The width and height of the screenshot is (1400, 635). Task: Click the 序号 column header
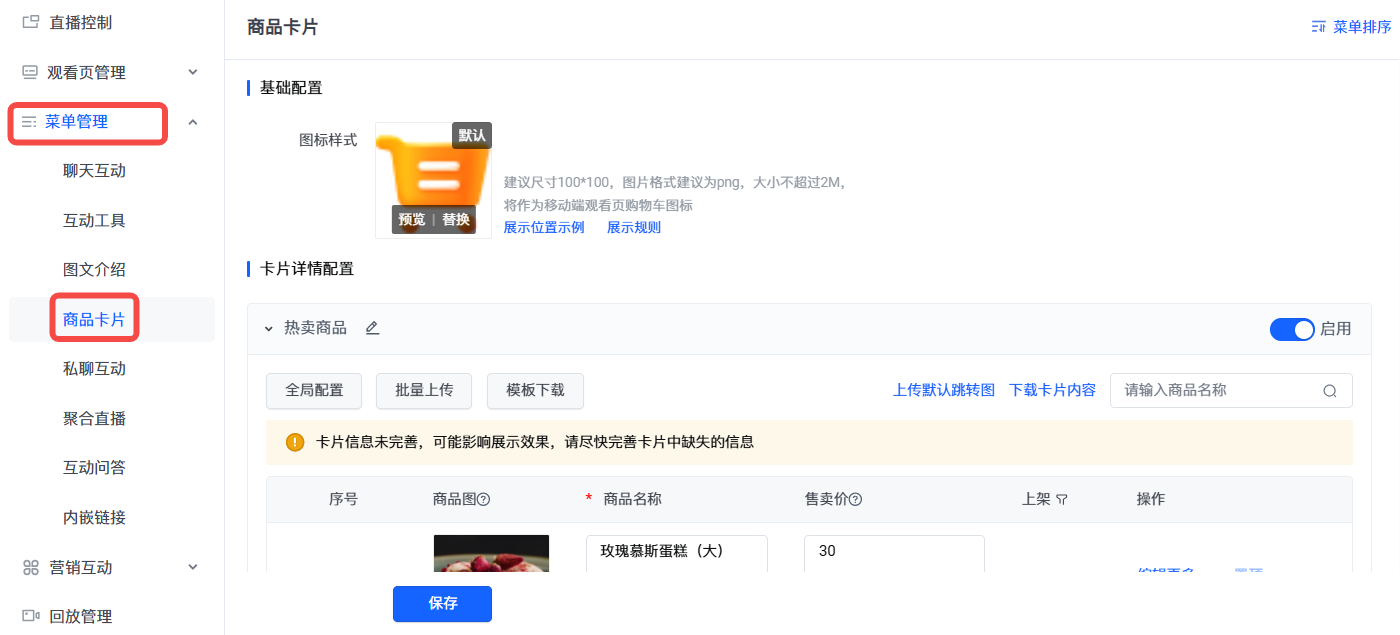[343, 499]
